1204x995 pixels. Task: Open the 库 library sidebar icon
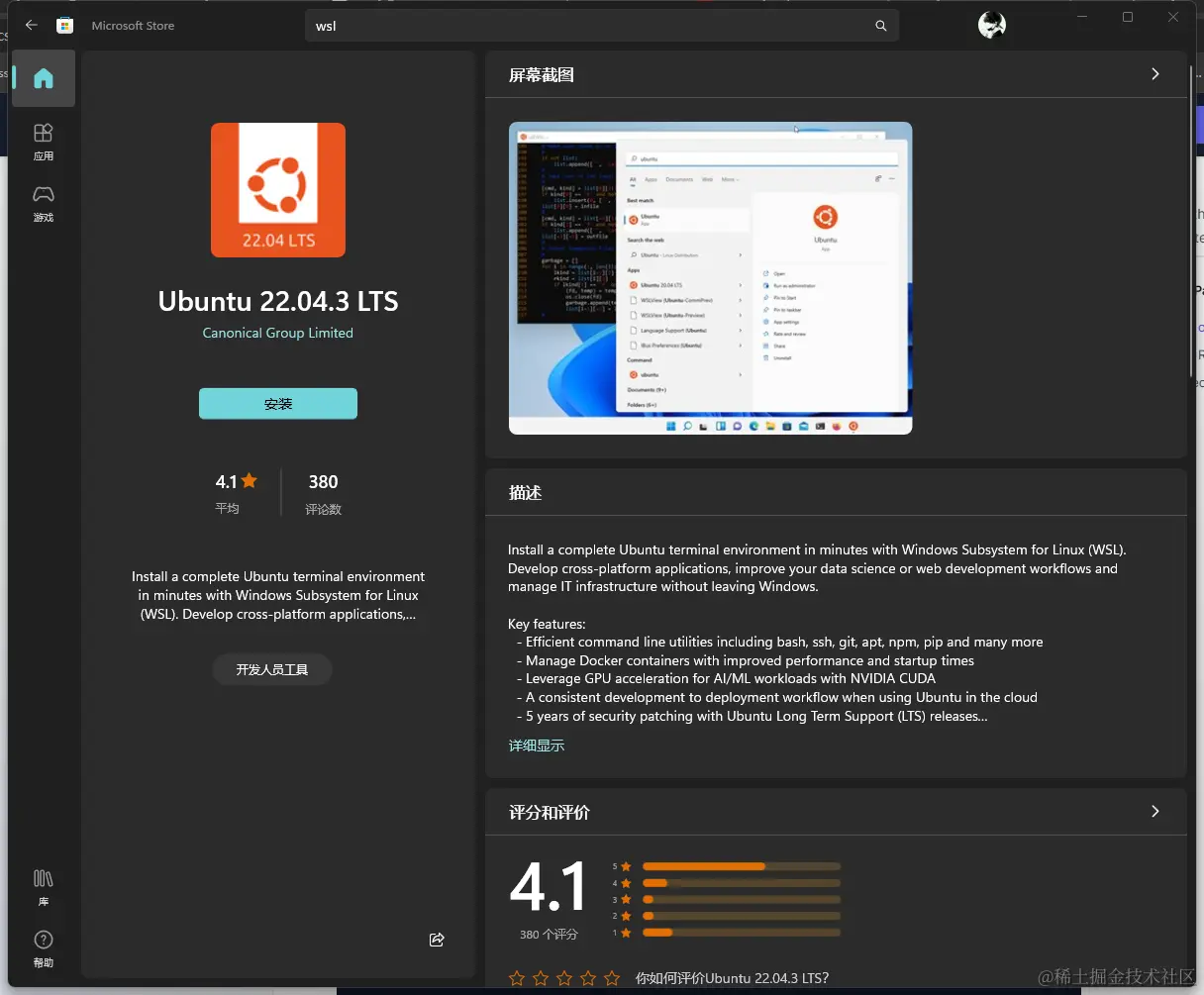coord(44,887)
